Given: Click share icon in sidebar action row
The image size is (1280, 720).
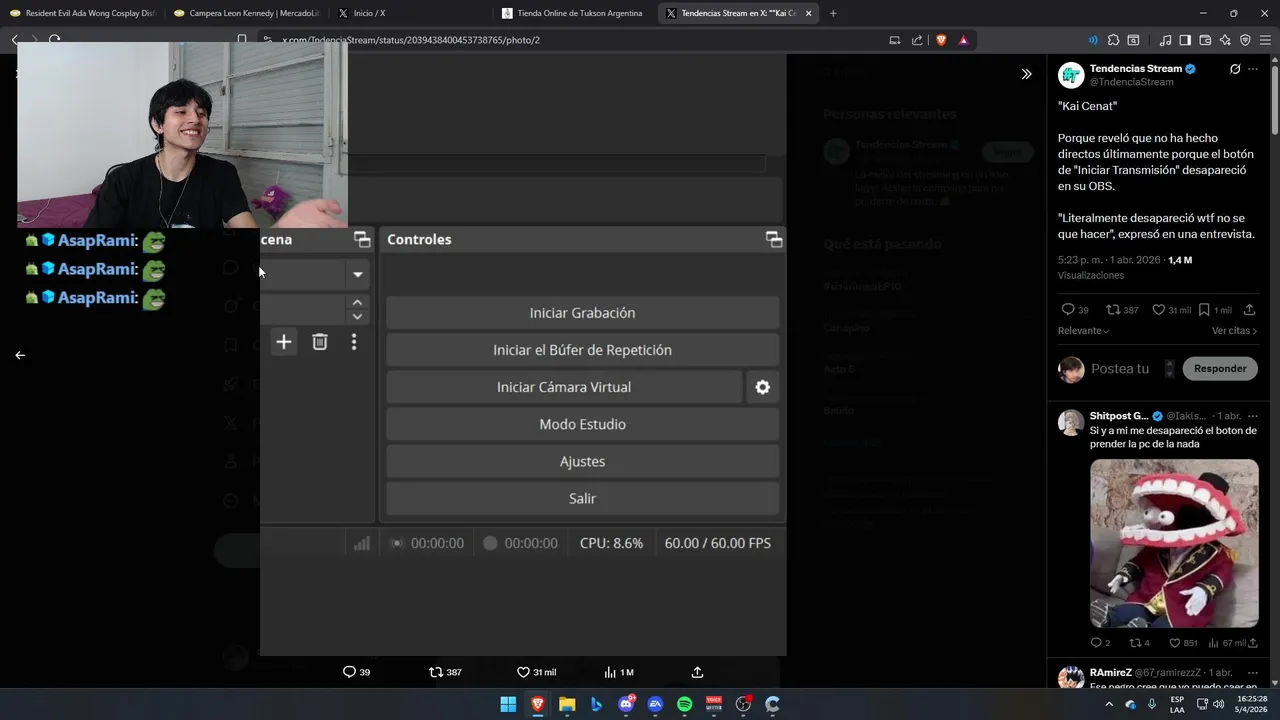Looking at the screenshot, I should click(x=1251, y=310).
